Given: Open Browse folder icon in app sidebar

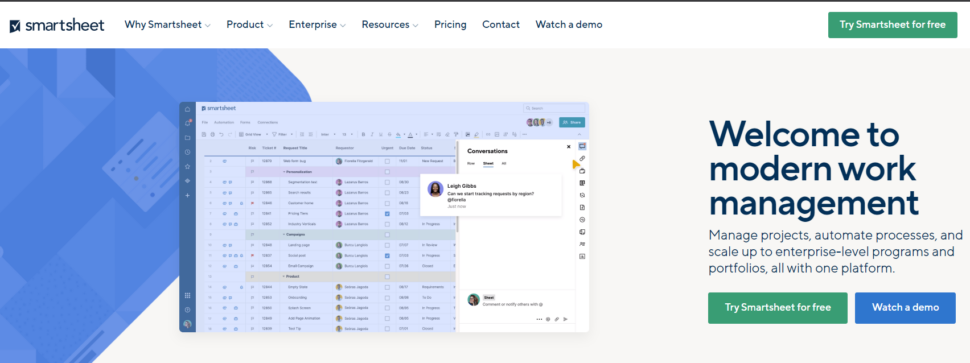Looking at the screenshot, I should click(187, 137).
